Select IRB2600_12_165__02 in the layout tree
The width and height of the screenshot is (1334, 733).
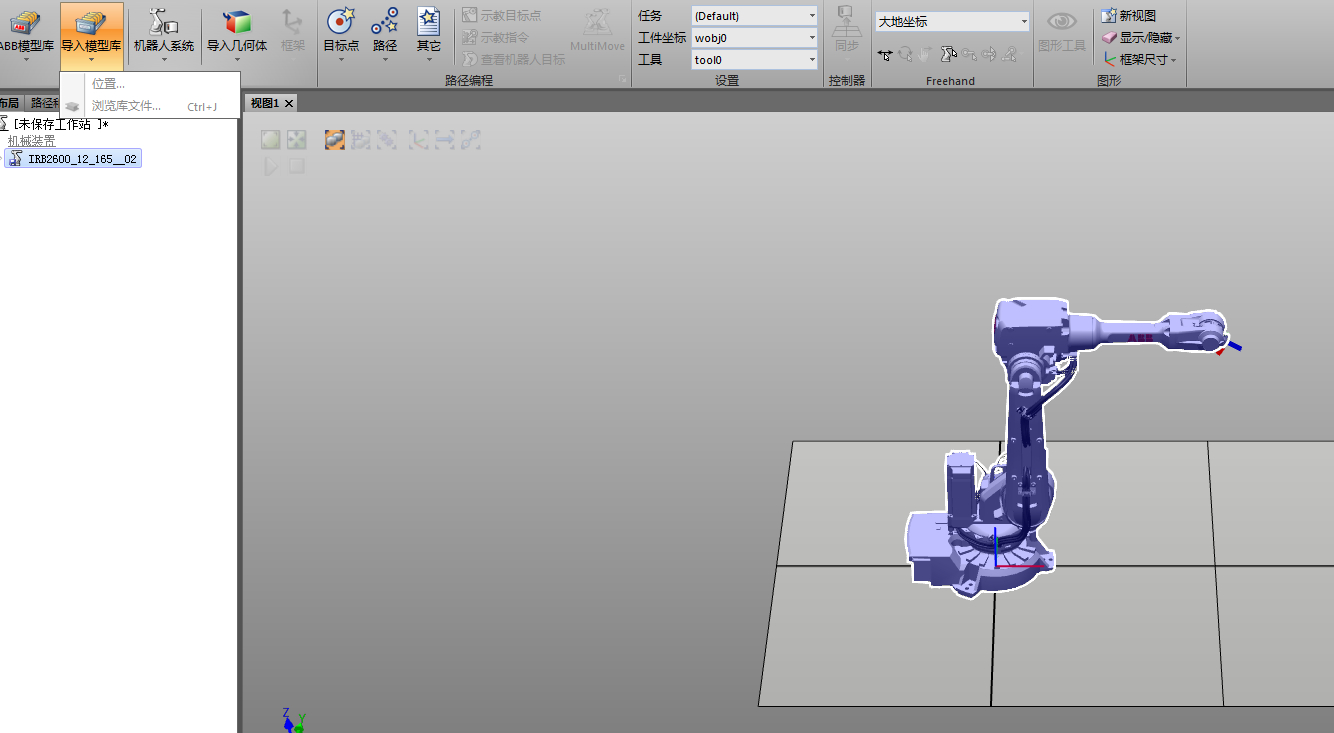81,159
